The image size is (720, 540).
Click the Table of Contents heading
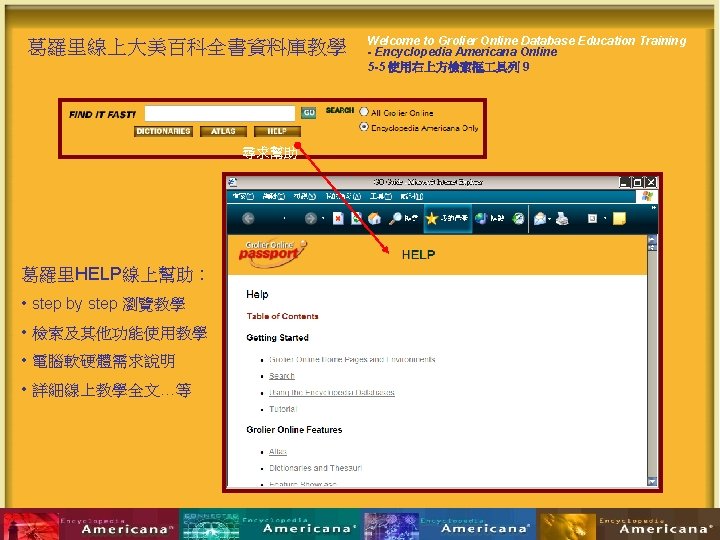pyautogui.click(x=282, y=316)
